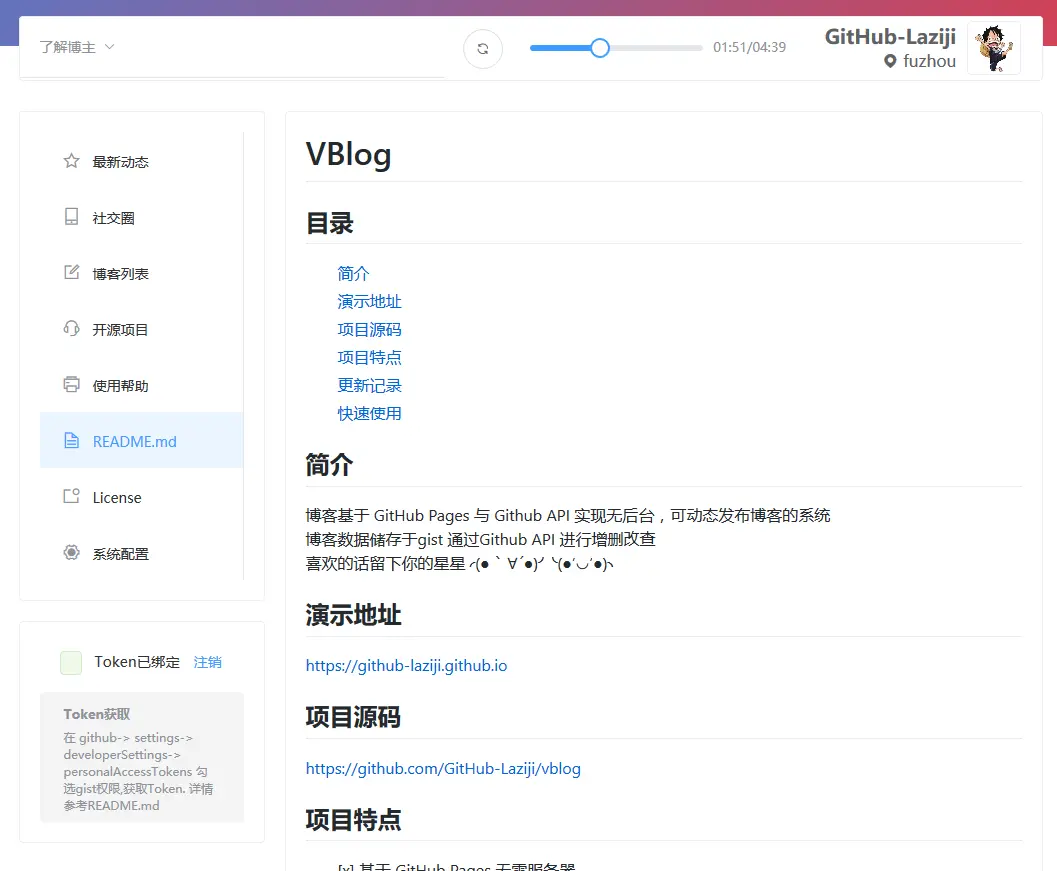Click the document icon beside README.md
The image size is (1057, 871).
(71, 441)
